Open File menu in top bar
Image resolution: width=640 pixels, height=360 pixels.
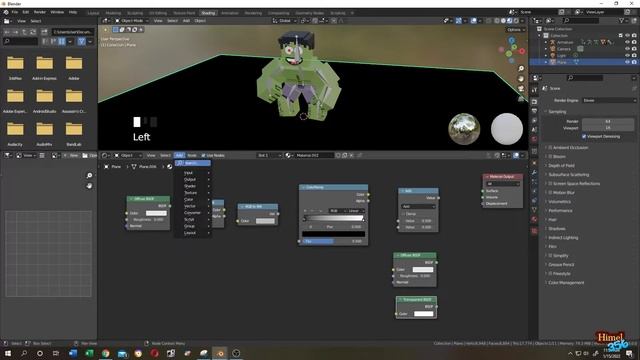[x=15, y=12]
